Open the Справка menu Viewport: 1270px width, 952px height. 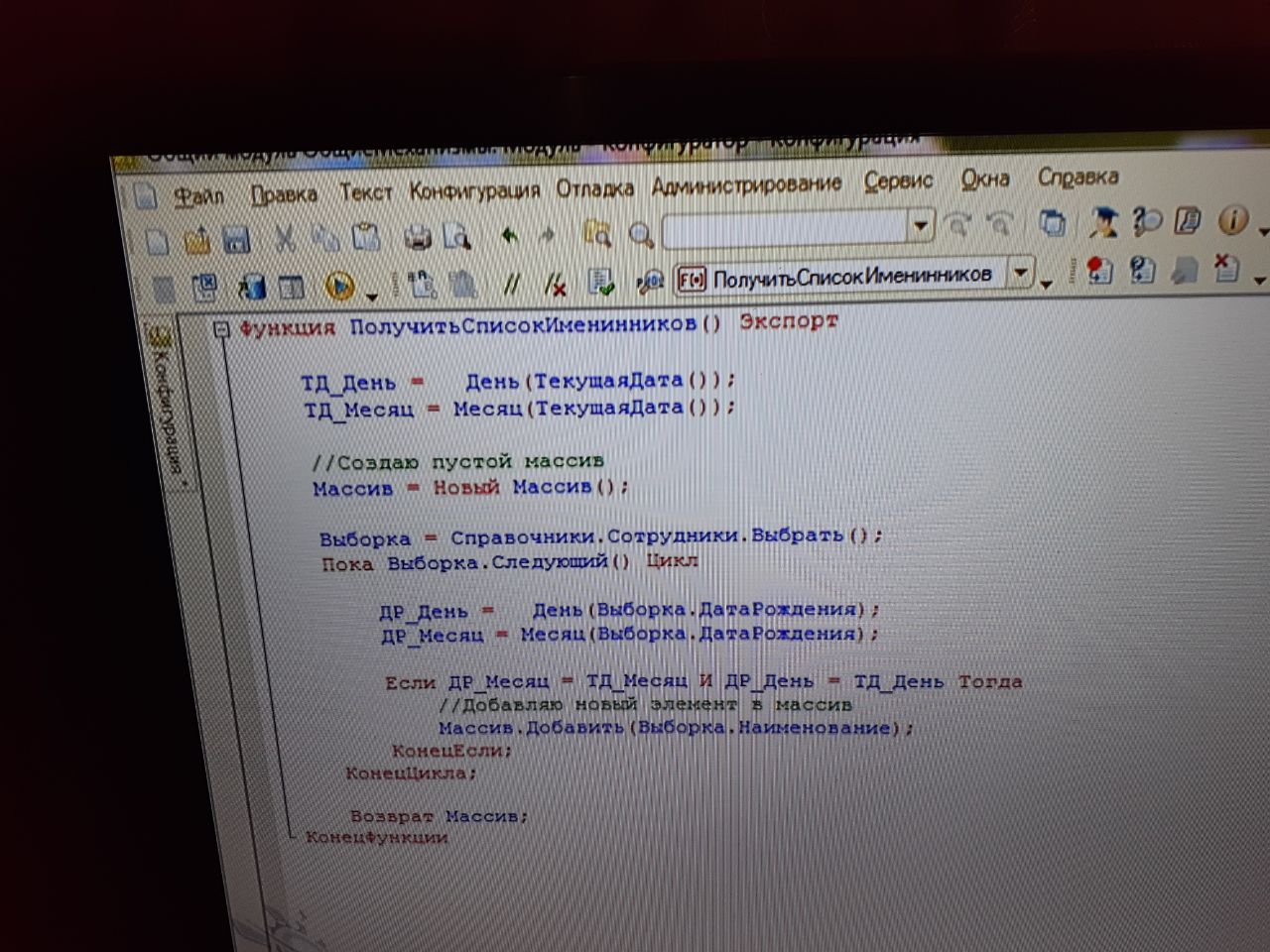click(x=1078, y=178)
